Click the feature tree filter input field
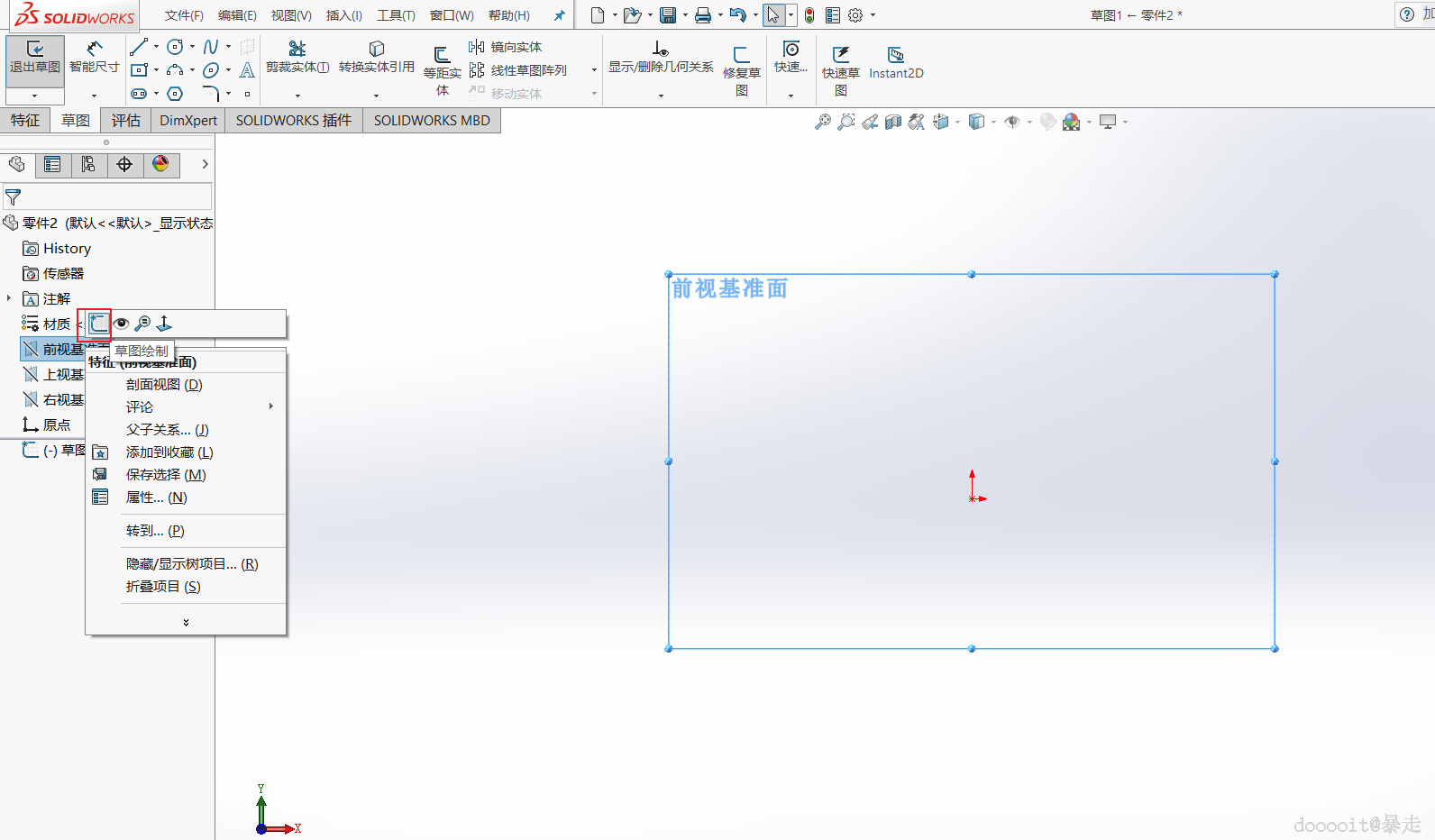The width and height of the screenshot is (1435, 840). 107,196
